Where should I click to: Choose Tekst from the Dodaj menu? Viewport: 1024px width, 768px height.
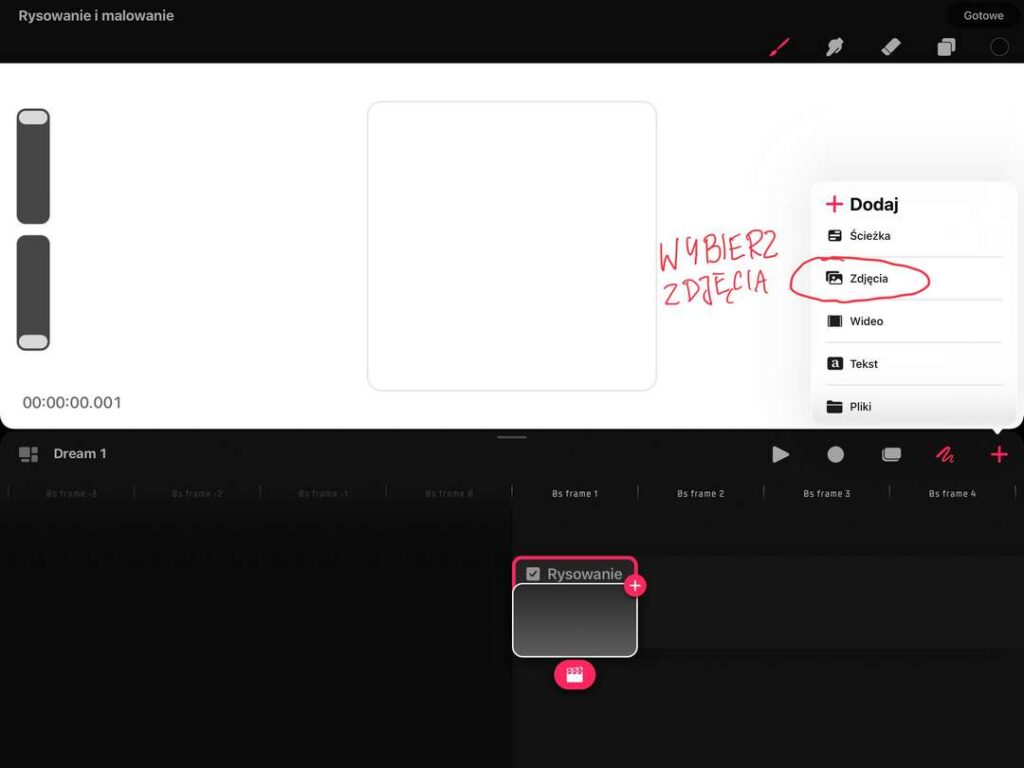coord(913,364)
